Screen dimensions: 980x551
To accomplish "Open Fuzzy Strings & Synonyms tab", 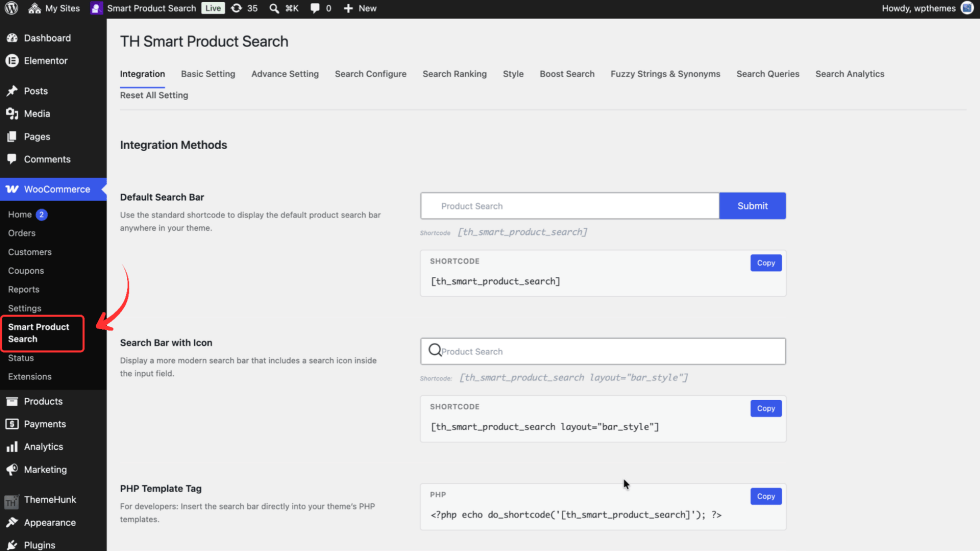I will 665,74.
